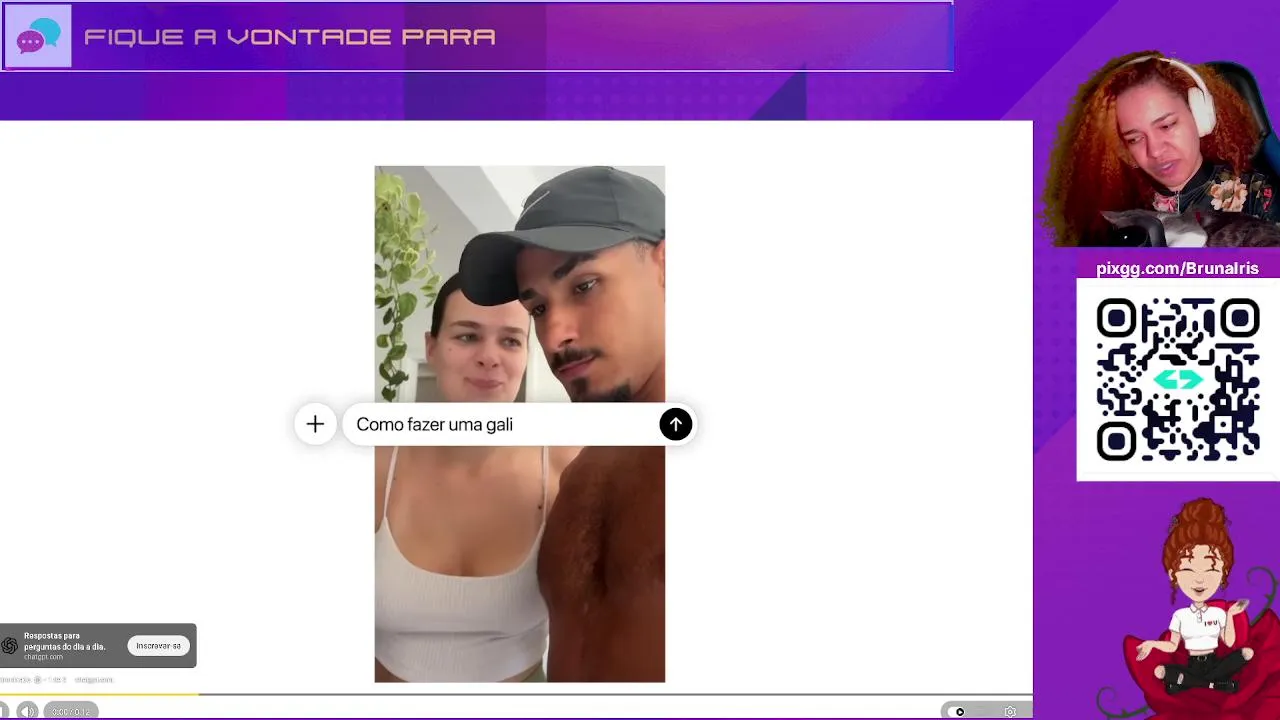The width and height of the screenshot is (1280, 720).
Task: Send the prompt with the arrow button
Action: tap(675, 424)
